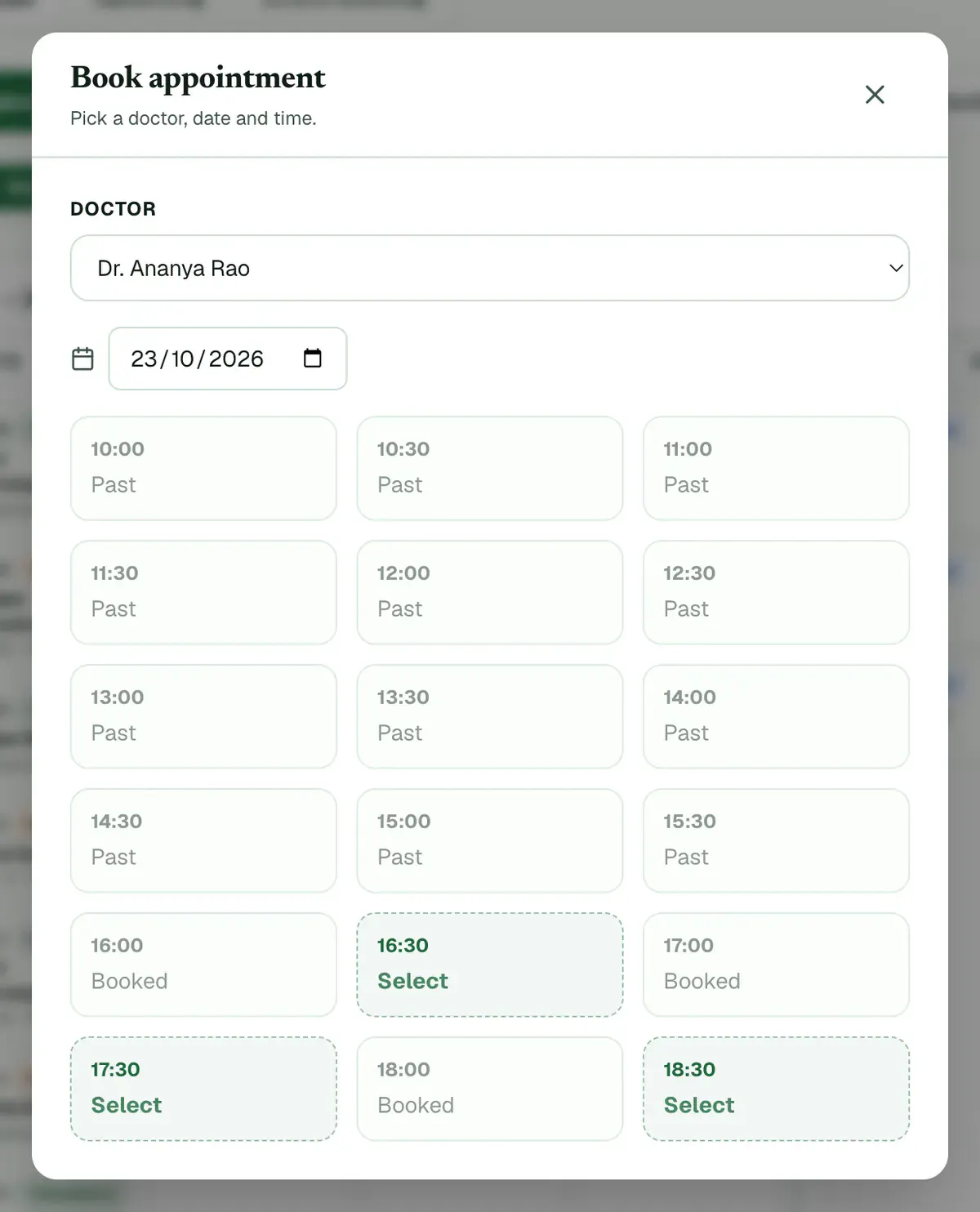The height and width of the screenshot is (1212, 980).
Task: Click the past 13:30 slot
Action: coord(490,716)
